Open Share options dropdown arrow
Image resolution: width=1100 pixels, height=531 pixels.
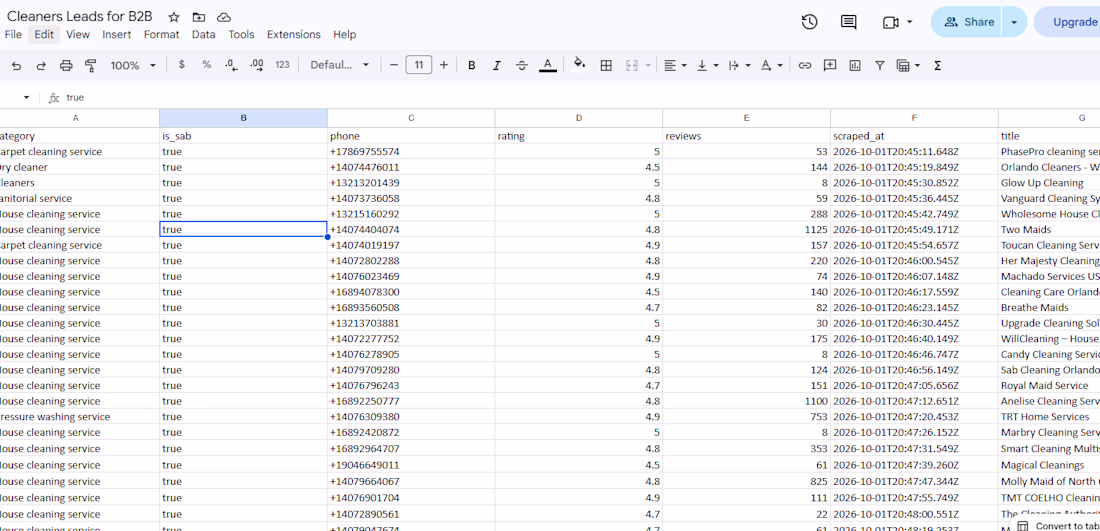(x=1014, y=22)
